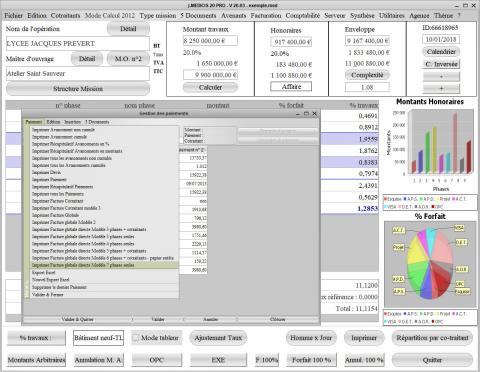This screenshot has height=372, width=480.
Task: Click the Quitter button
Action: pyautogui.click(x=432, y=360)
